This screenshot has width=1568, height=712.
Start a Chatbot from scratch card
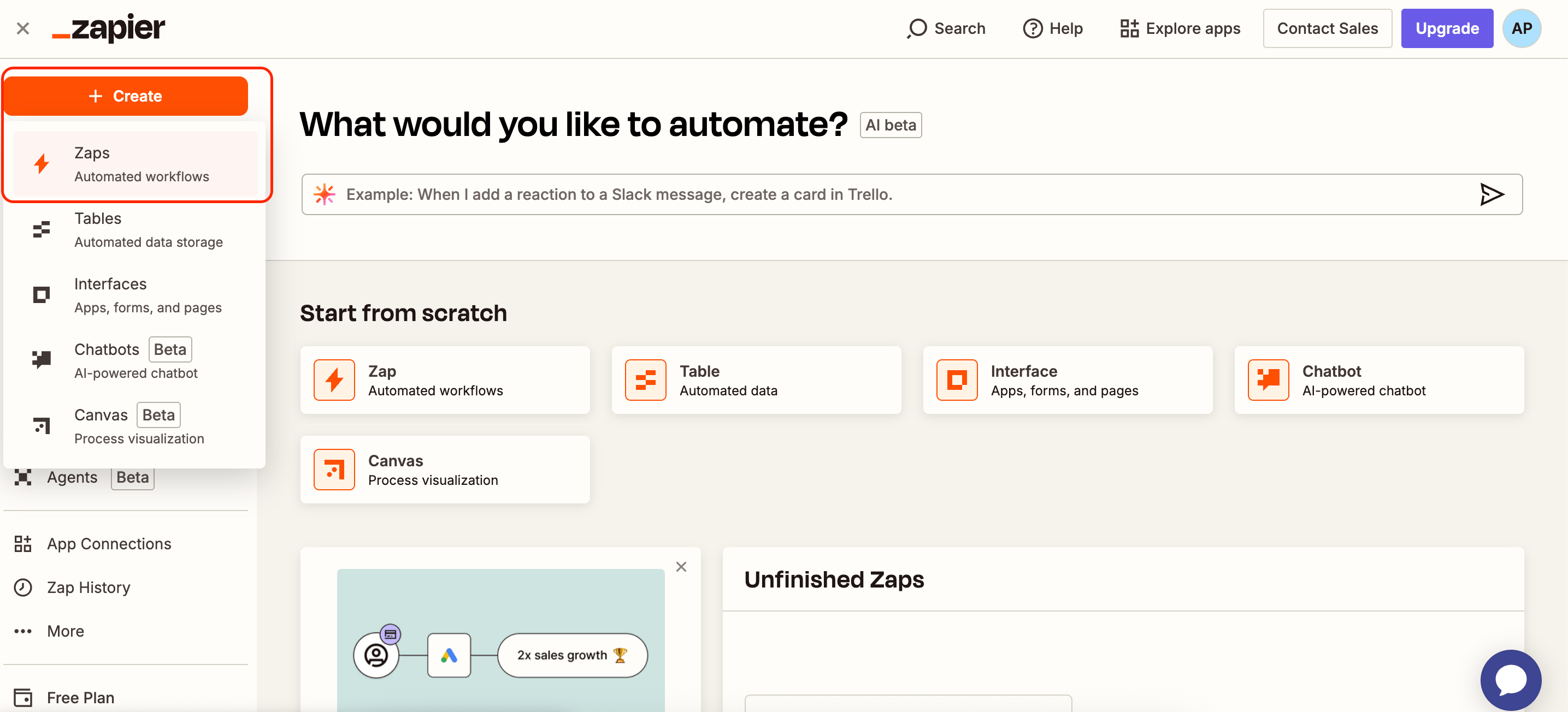pos(1379,381)
